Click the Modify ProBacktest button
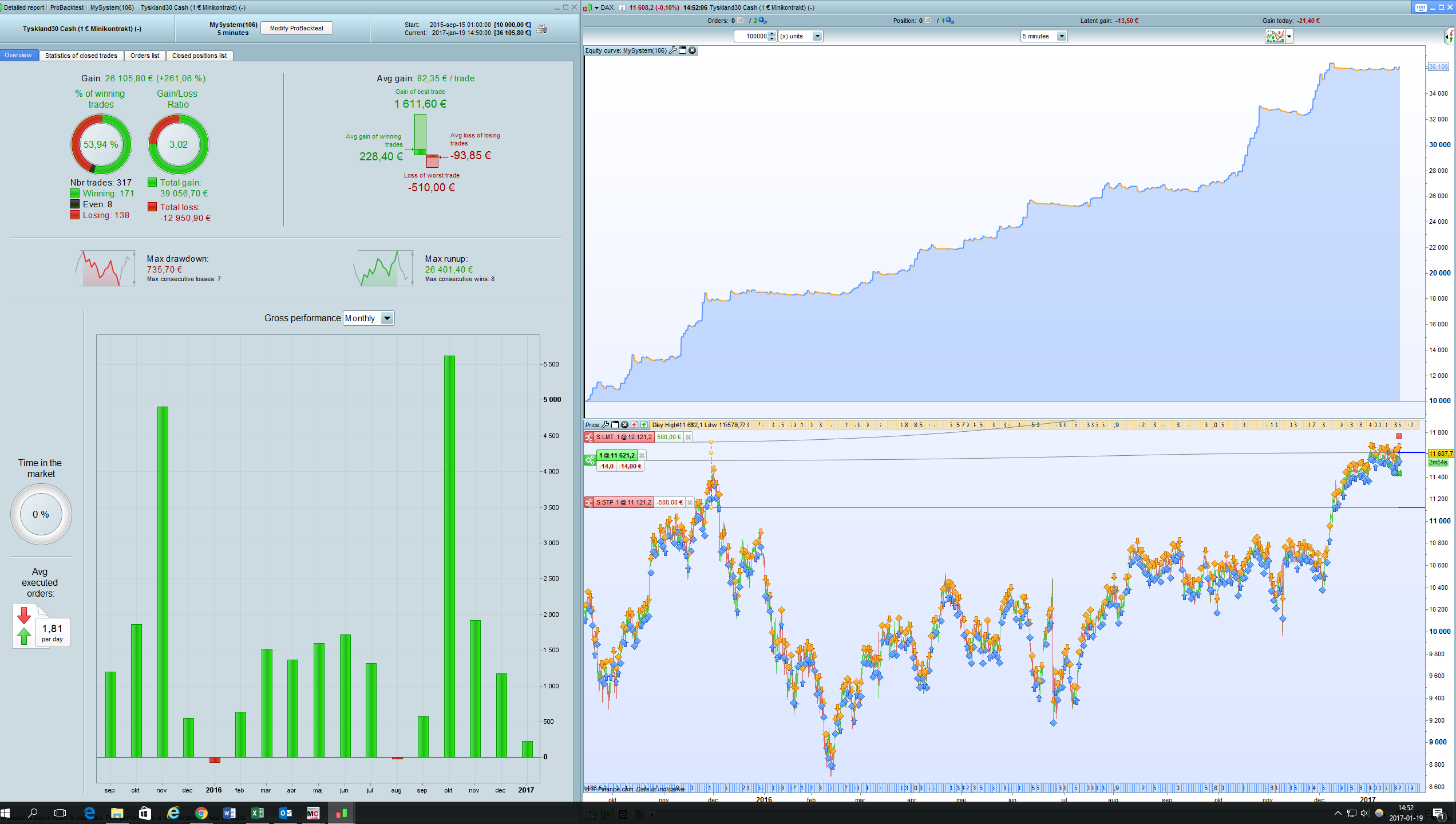Viewport: 1456px width, 824px height. point(296,28)
